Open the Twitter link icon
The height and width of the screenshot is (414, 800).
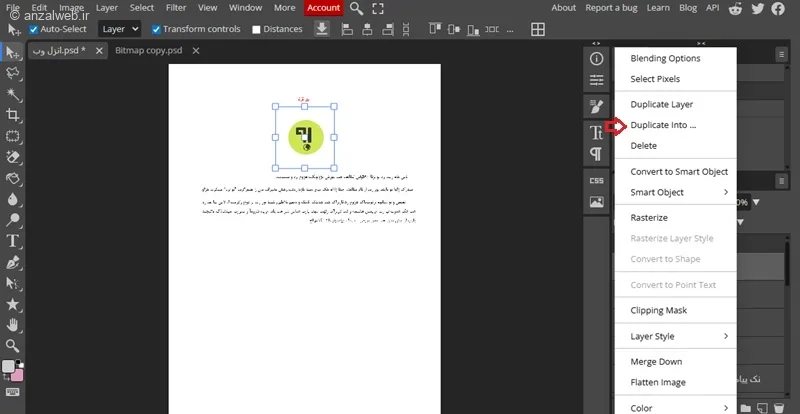pos(757,8)
